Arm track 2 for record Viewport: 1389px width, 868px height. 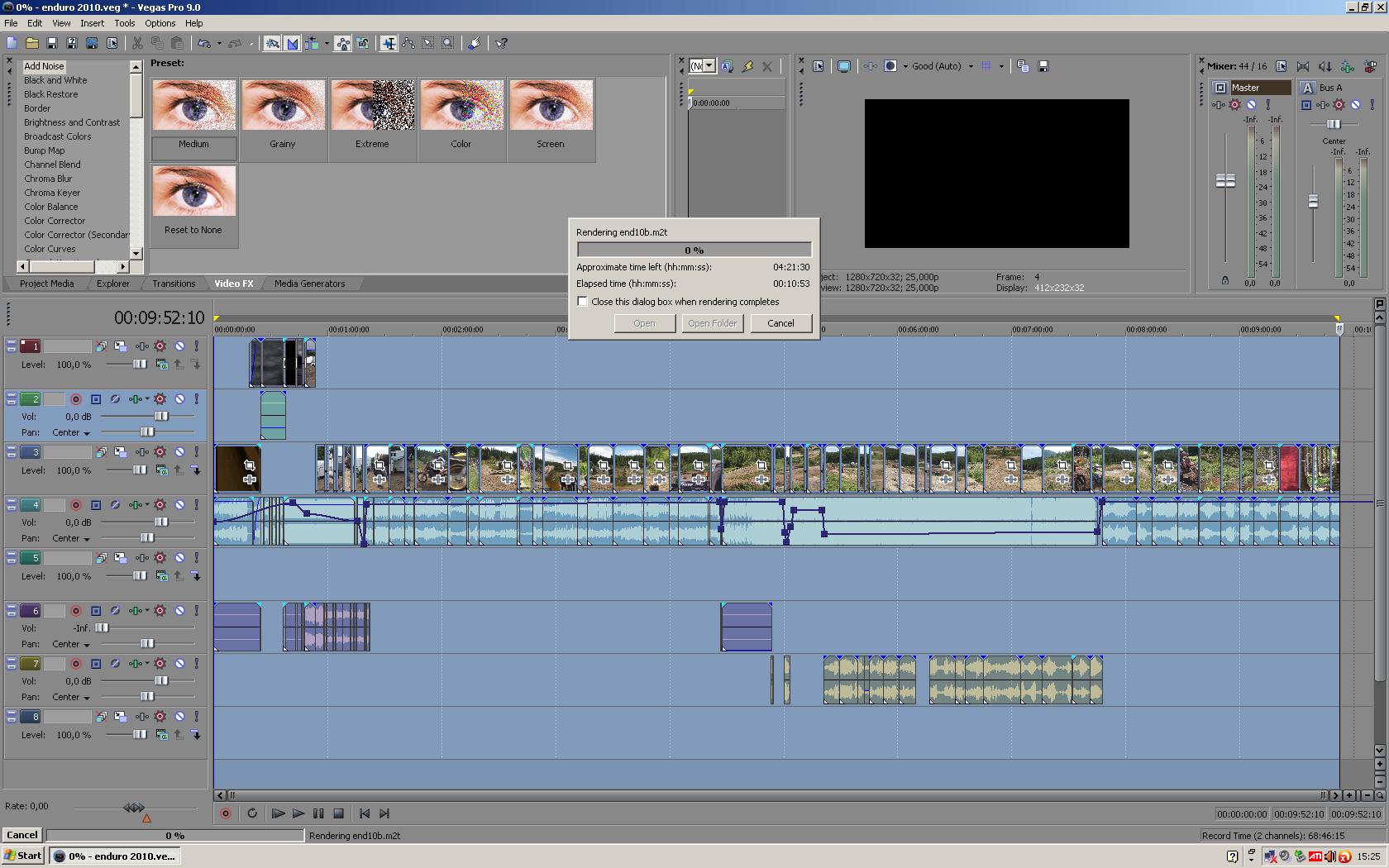point(76,399)
